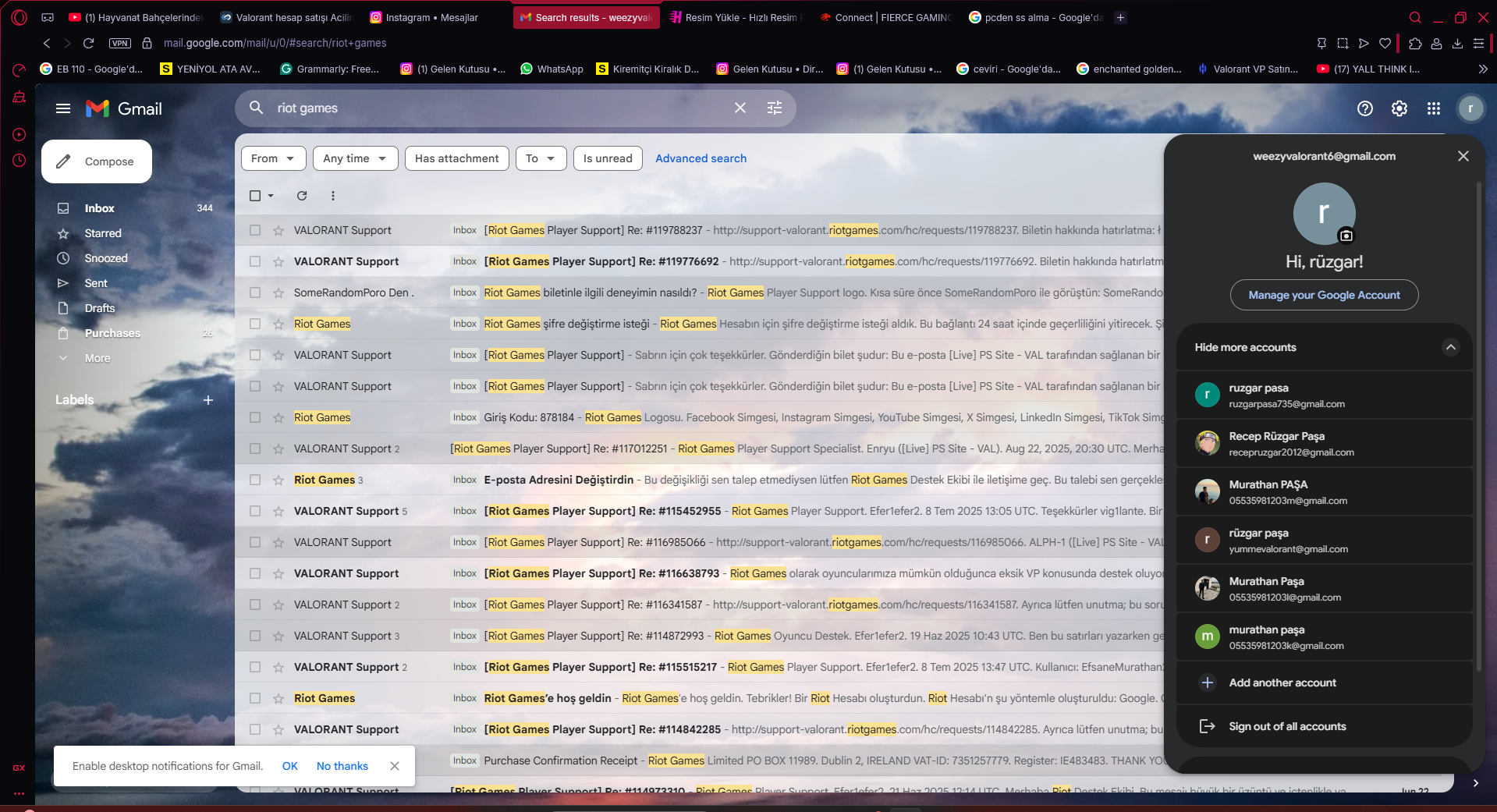Image resolution: width=1497 pixels, height=812 pixels.
Task: Select email Re: #119788237 checkbox
Action: click(x=255, y=230)
